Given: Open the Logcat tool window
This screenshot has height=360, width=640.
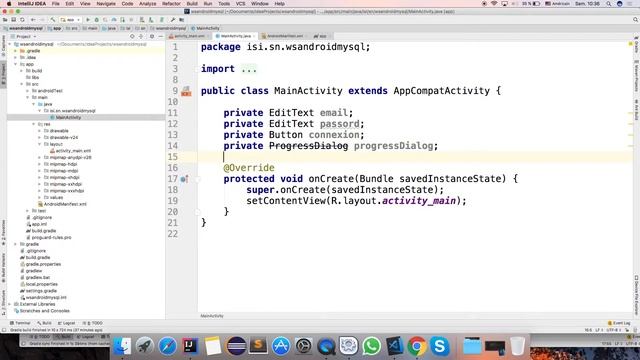Looking at the screenshot, I should (67, 323).
